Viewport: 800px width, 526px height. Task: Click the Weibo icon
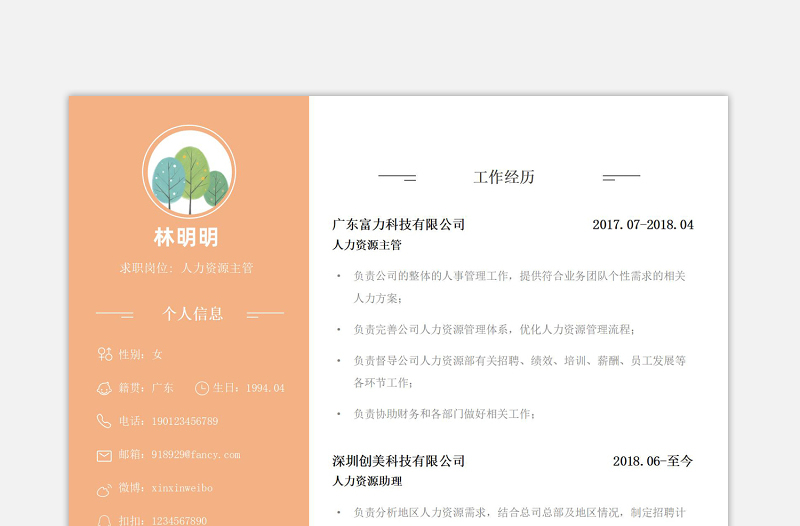tap(104, 490)
